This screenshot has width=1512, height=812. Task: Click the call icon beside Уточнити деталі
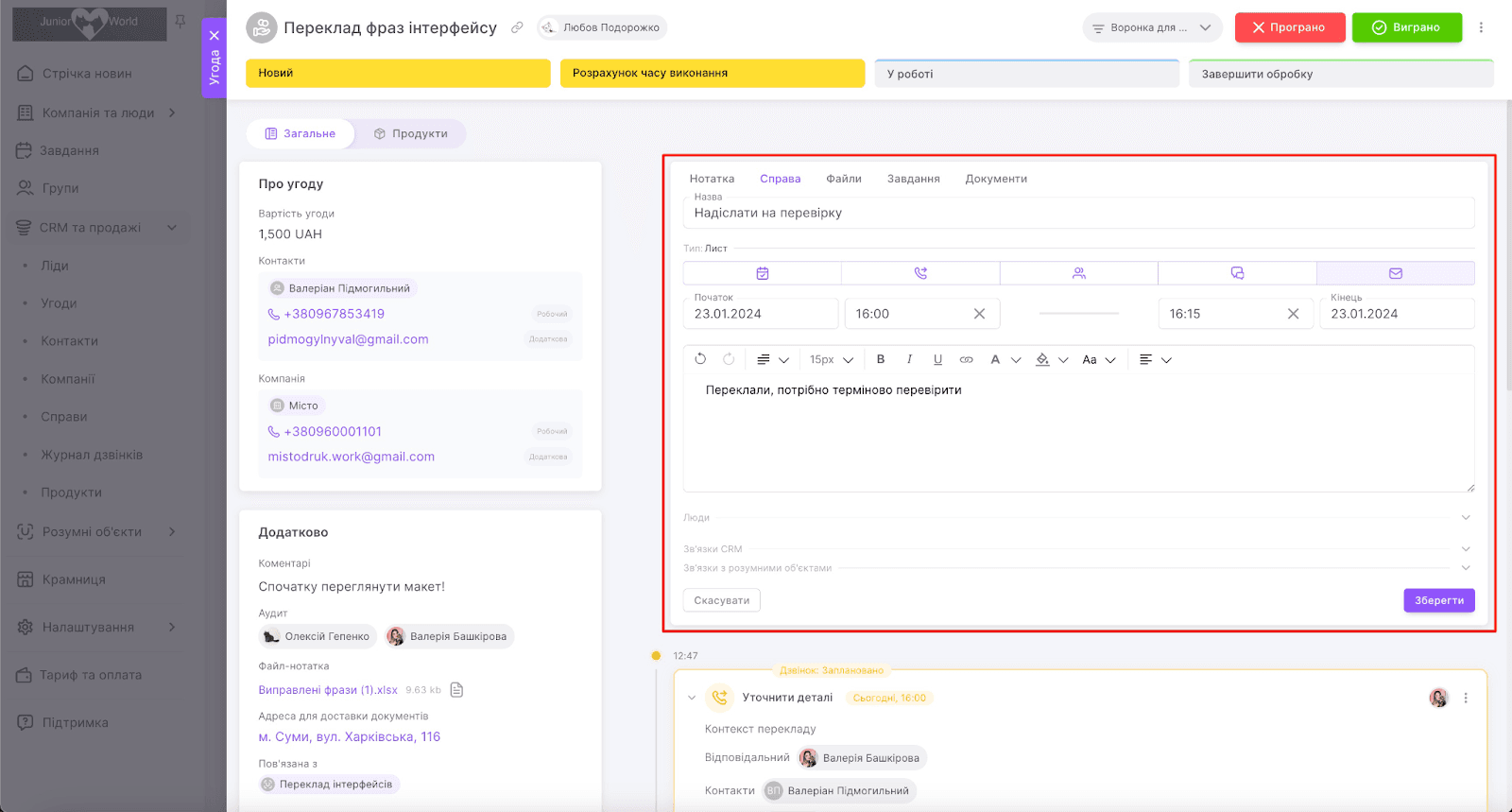click(x=720, y=698)
